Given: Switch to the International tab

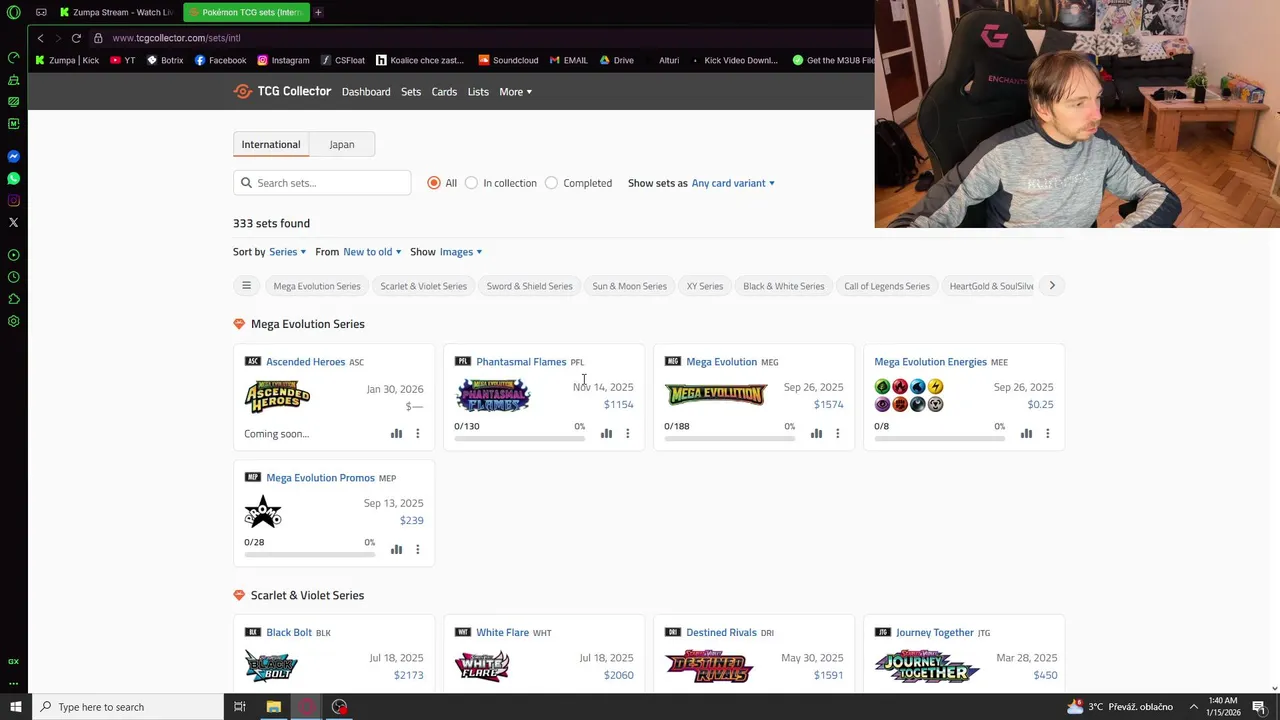Looking at the screenshot, I should tap(271, 144).
